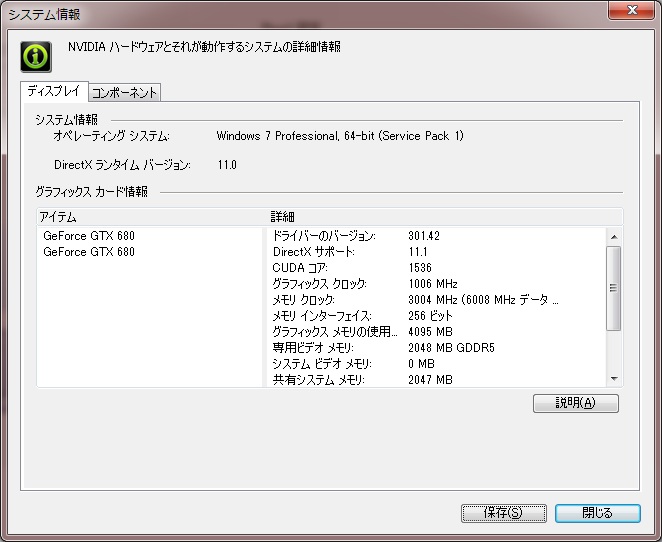The width and height of the screenshot is (662, 542).
Task: Click the 256 ビット memory interface value
Action: coord(430,316)
